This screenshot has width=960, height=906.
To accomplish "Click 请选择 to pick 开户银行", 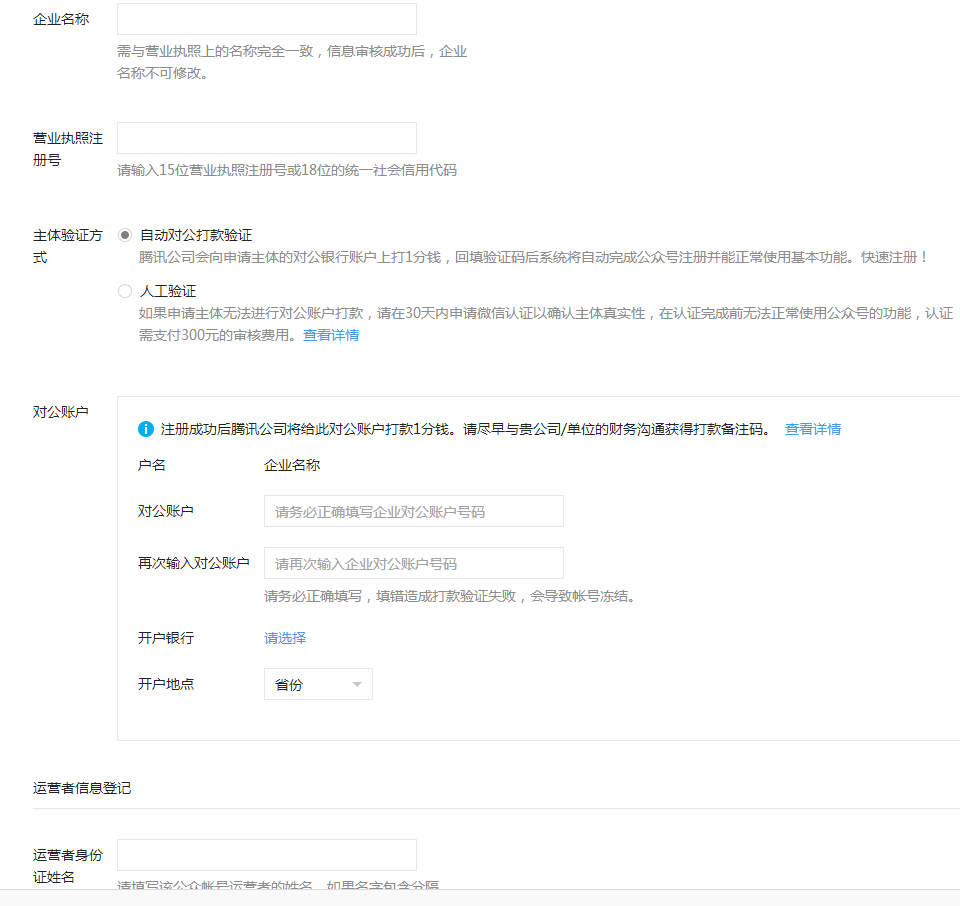I will point(285,638).
